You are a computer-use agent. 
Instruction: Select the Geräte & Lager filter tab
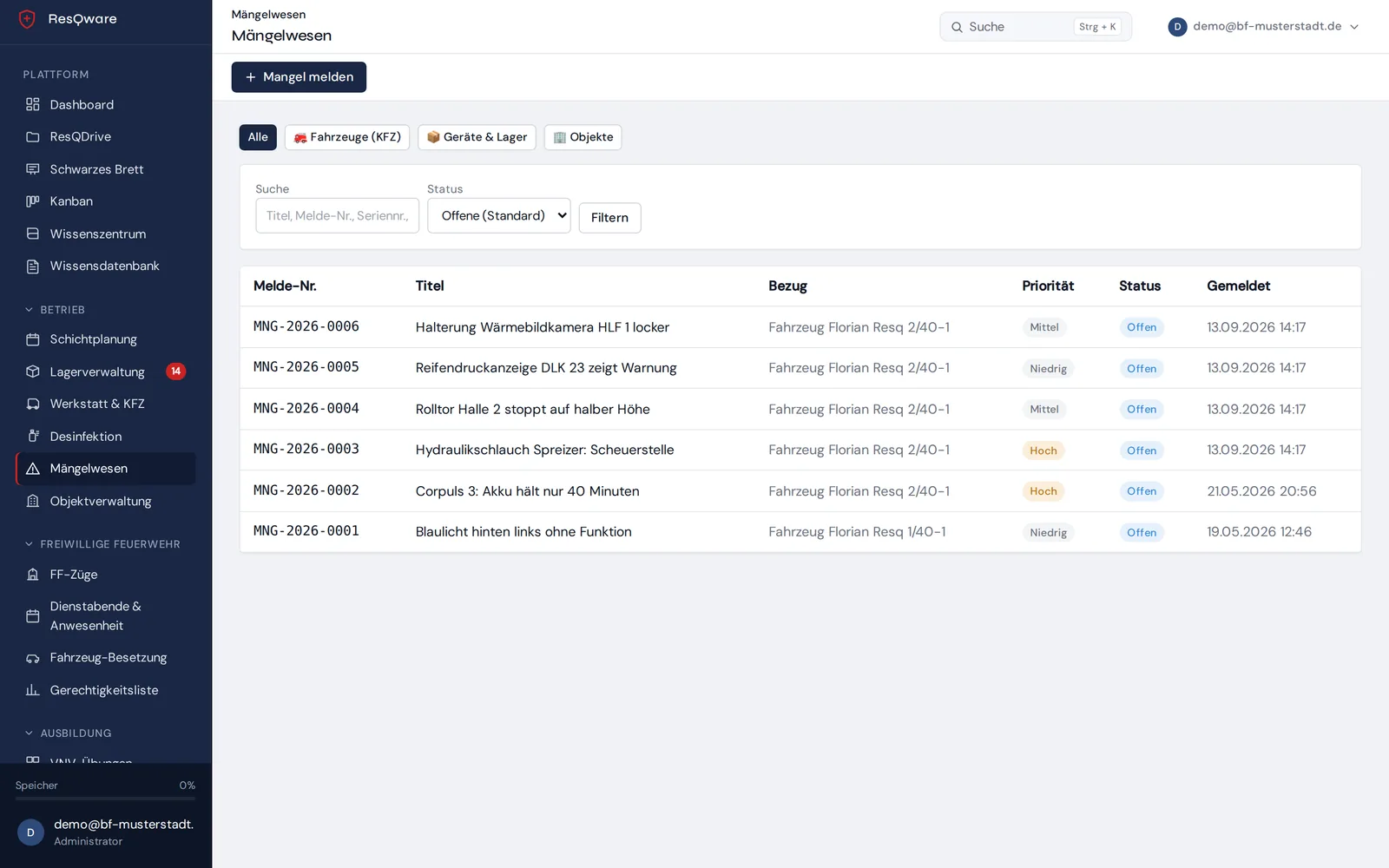477,137
